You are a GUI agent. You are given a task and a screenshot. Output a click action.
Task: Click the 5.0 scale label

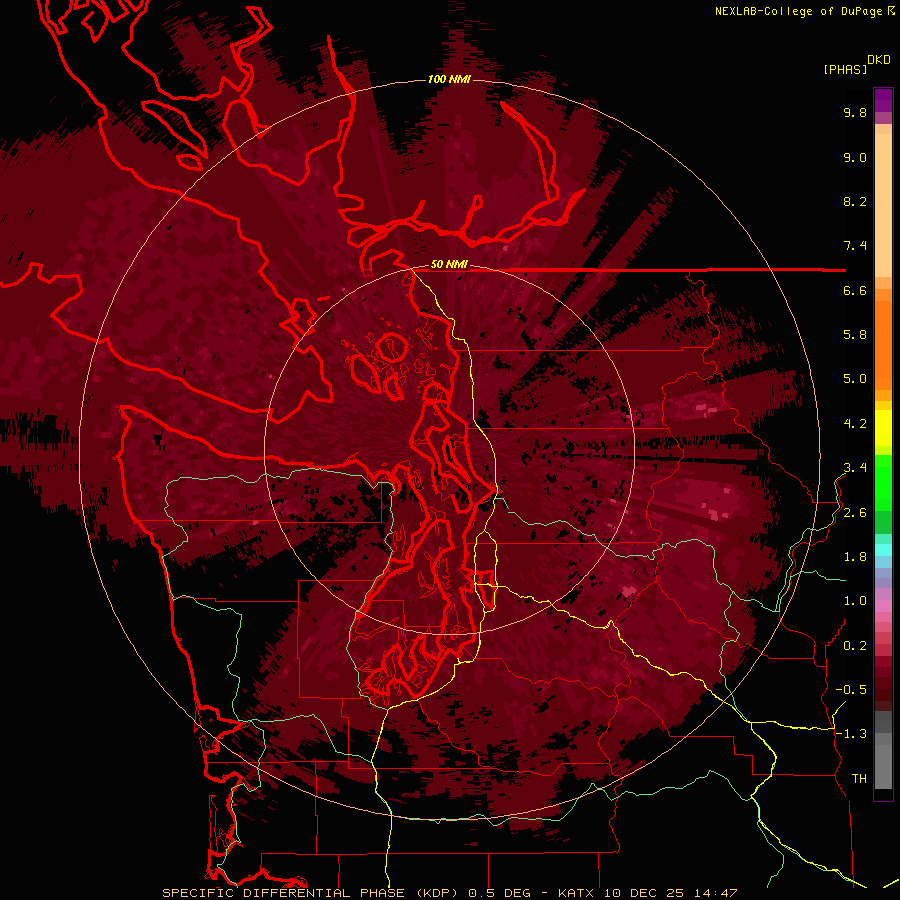pyautogui.click(x=855, y=379)
